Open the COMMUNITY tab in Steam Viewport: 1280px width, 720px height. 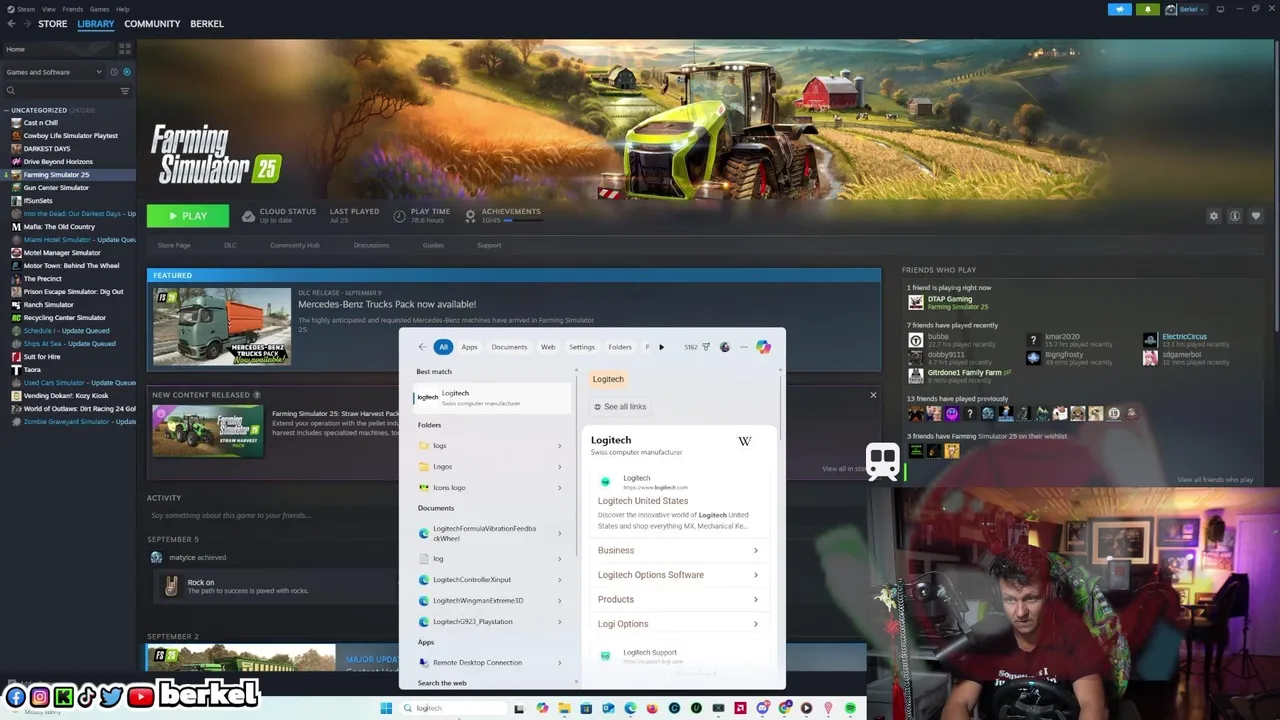pos(152,24)
